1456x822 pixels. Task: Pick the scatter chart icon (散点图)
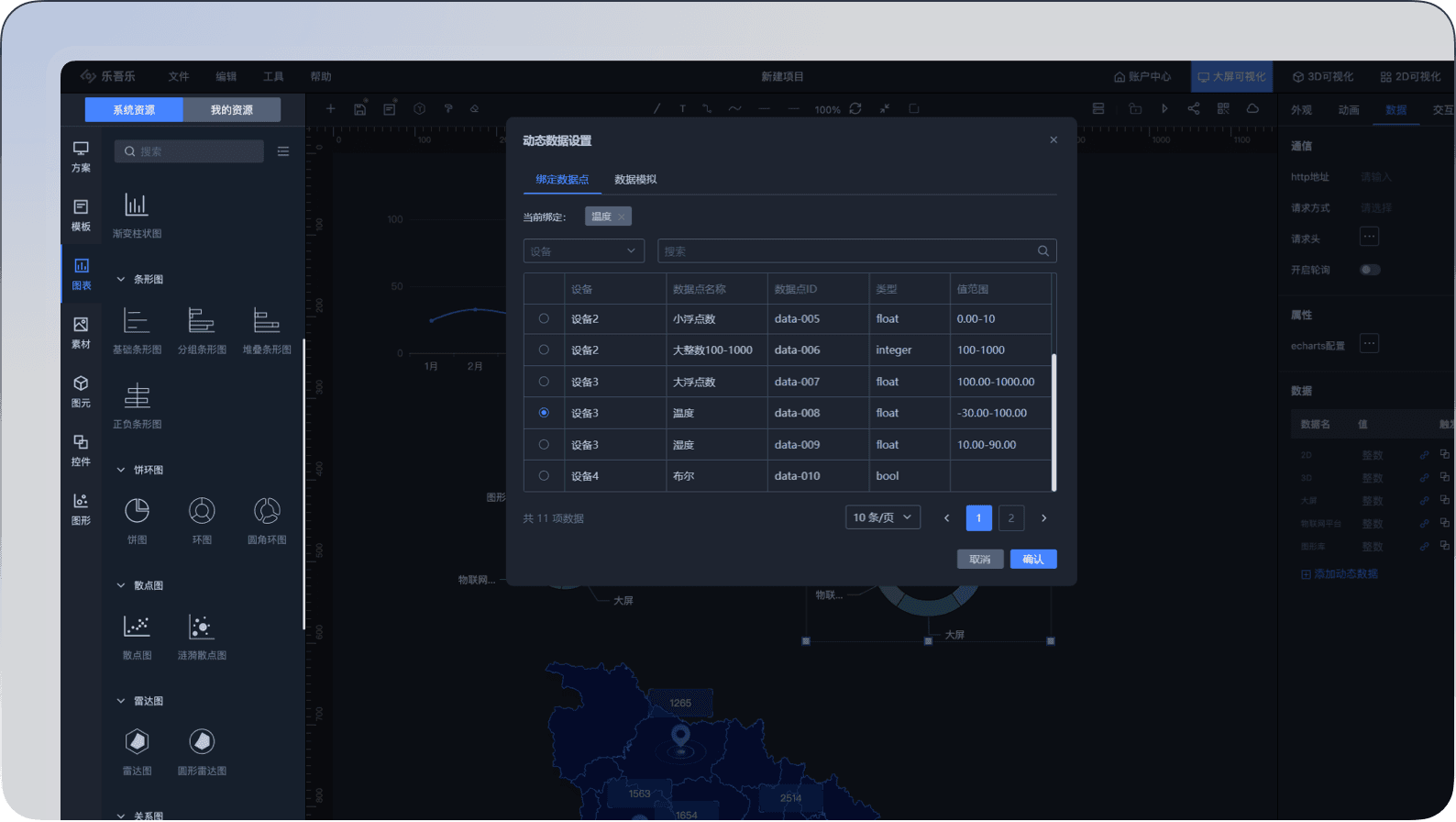[x=137, y=627]
